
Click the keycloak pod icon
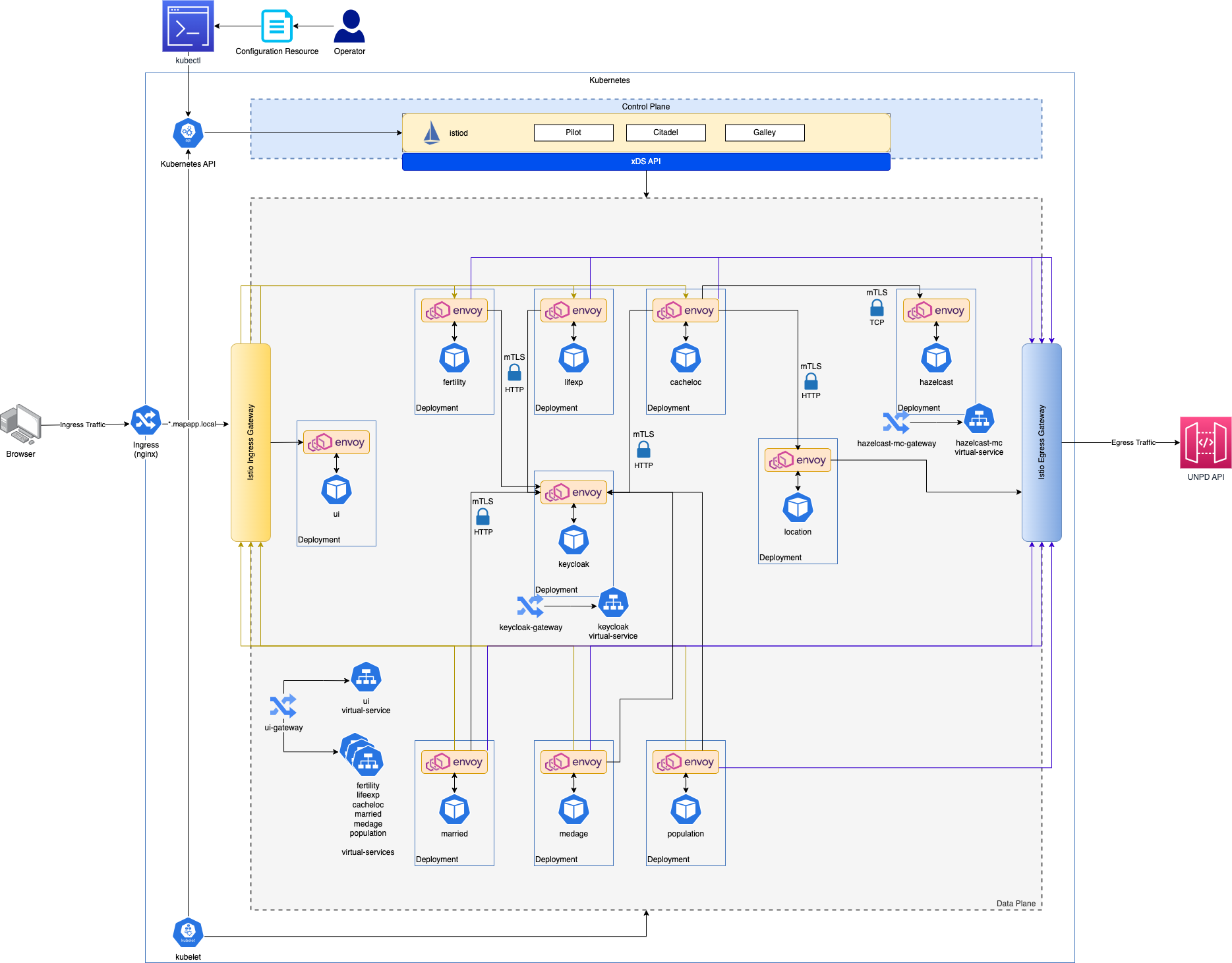point(573,540)
